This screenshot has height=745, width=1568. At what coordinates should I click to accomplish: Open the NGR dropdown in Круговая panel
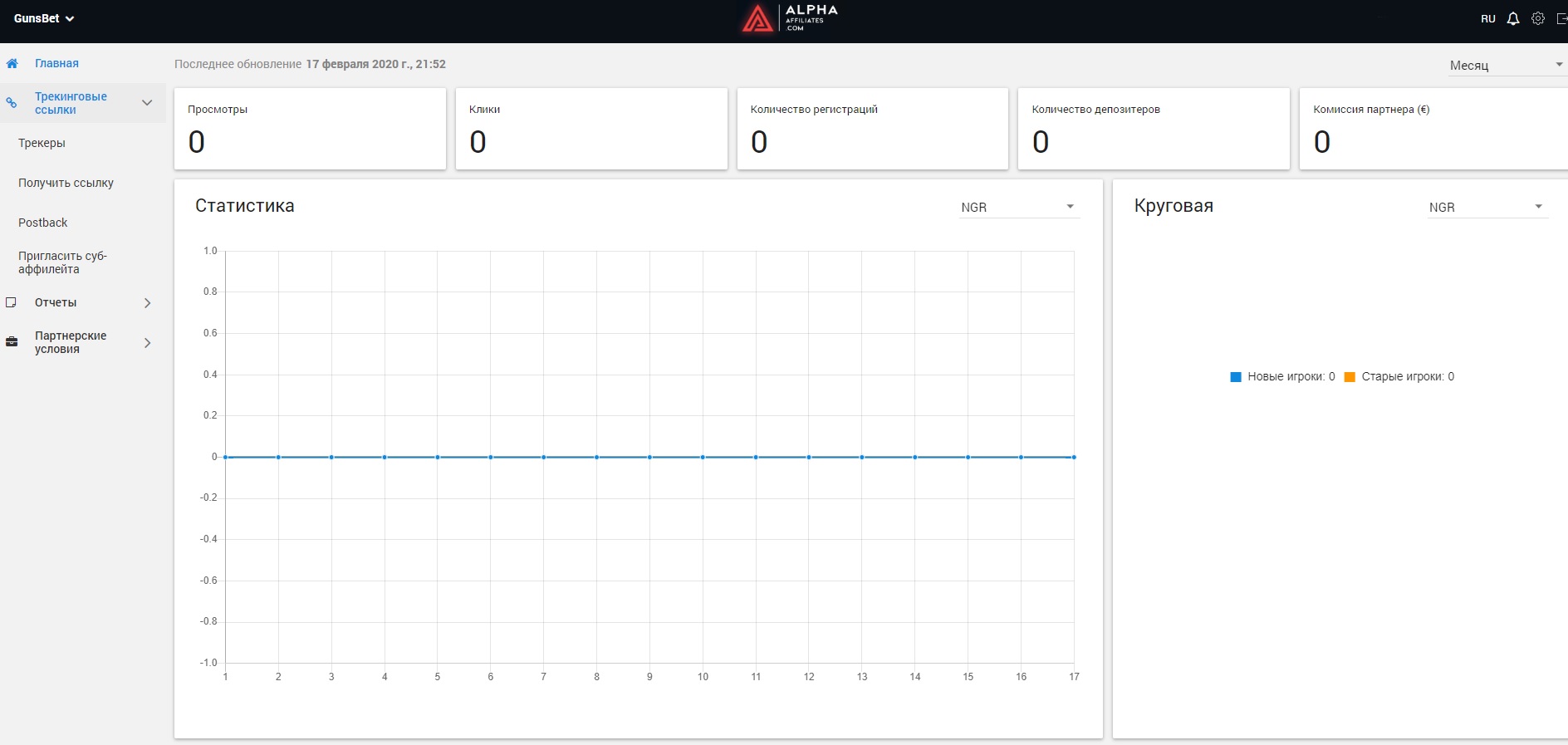click(x=1486, y=207)
